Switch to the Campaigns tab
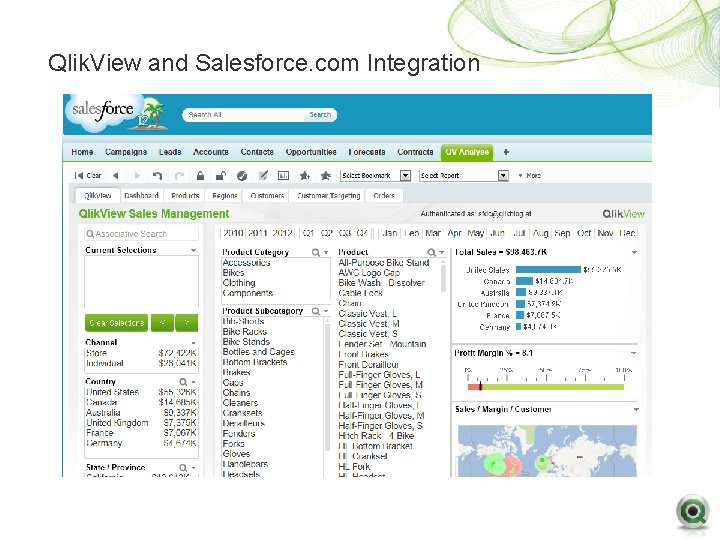Viewport: 720px width, 540px height. (126, 152)
